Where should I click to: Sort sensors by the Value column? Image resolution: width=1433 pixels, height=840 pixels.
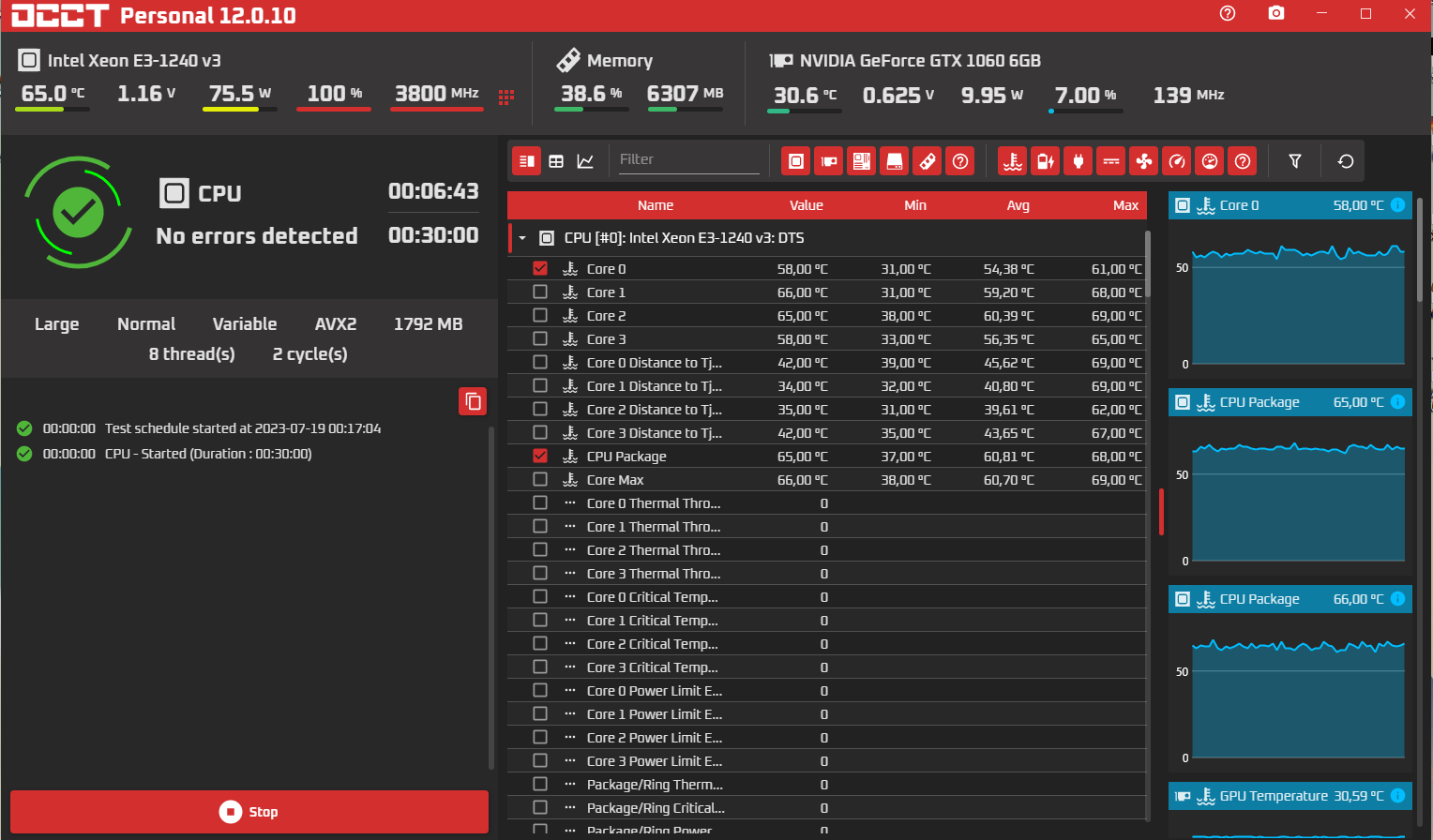807,205
